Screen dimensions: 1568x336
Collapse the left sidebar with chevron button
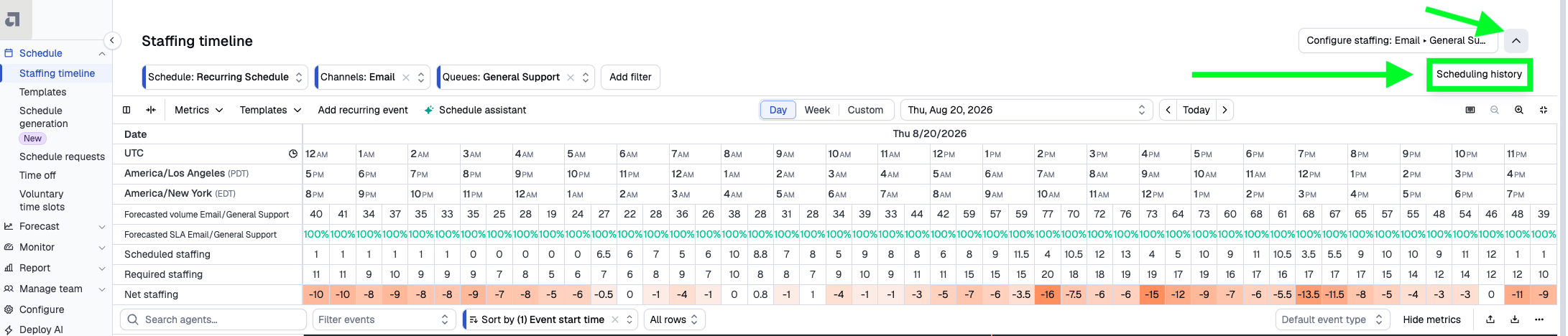coord(111,40)
